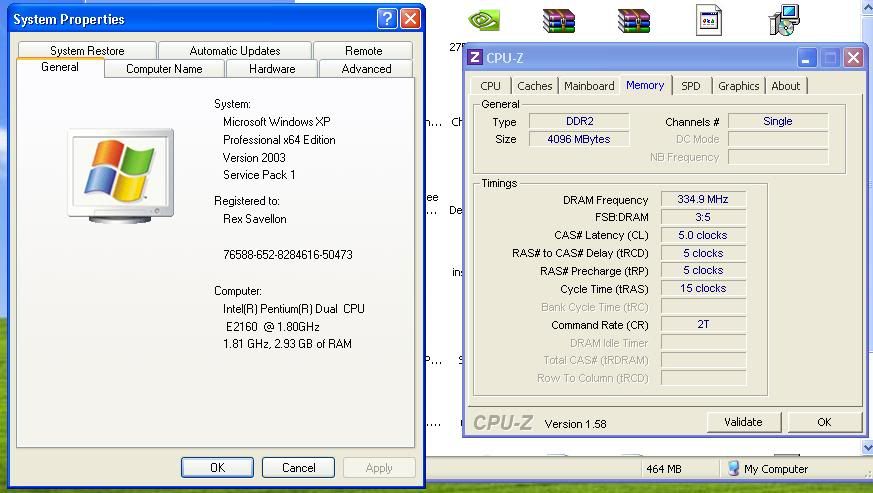Image resolution: width=873 pixels, height=493 pixels.
Task: Click the Validate button in CPU-Z
Action: point(744,422)
